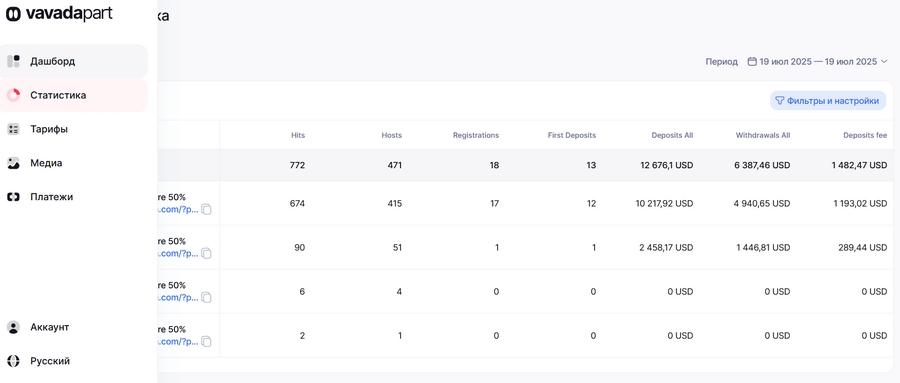Screen dimensions: 900x383
Task: Click the Медиа image icon
Action: 13,163
